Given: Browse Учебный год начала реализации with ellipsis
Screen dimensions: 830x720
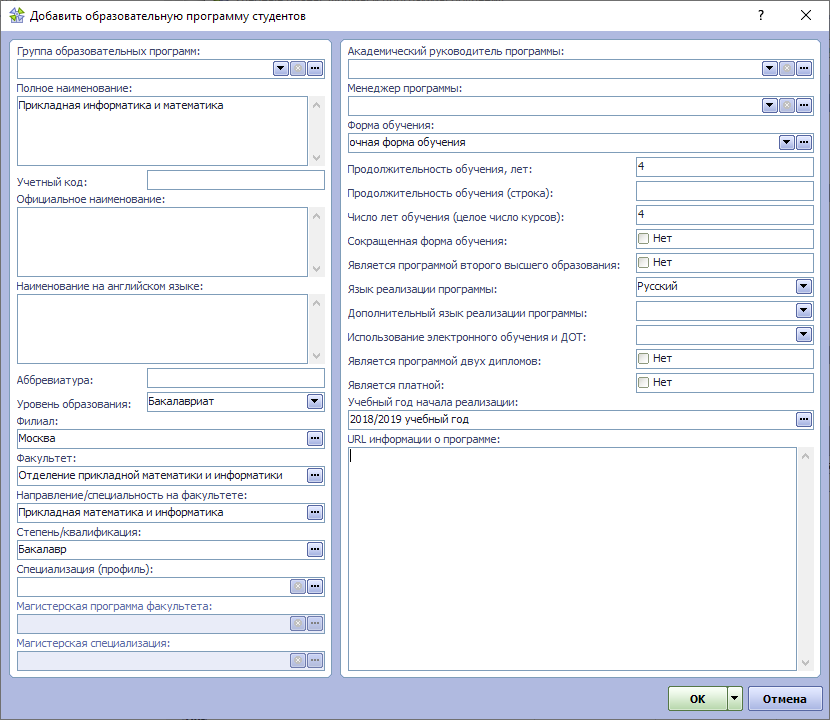Looking at the screenshot, I should (804, 419).
